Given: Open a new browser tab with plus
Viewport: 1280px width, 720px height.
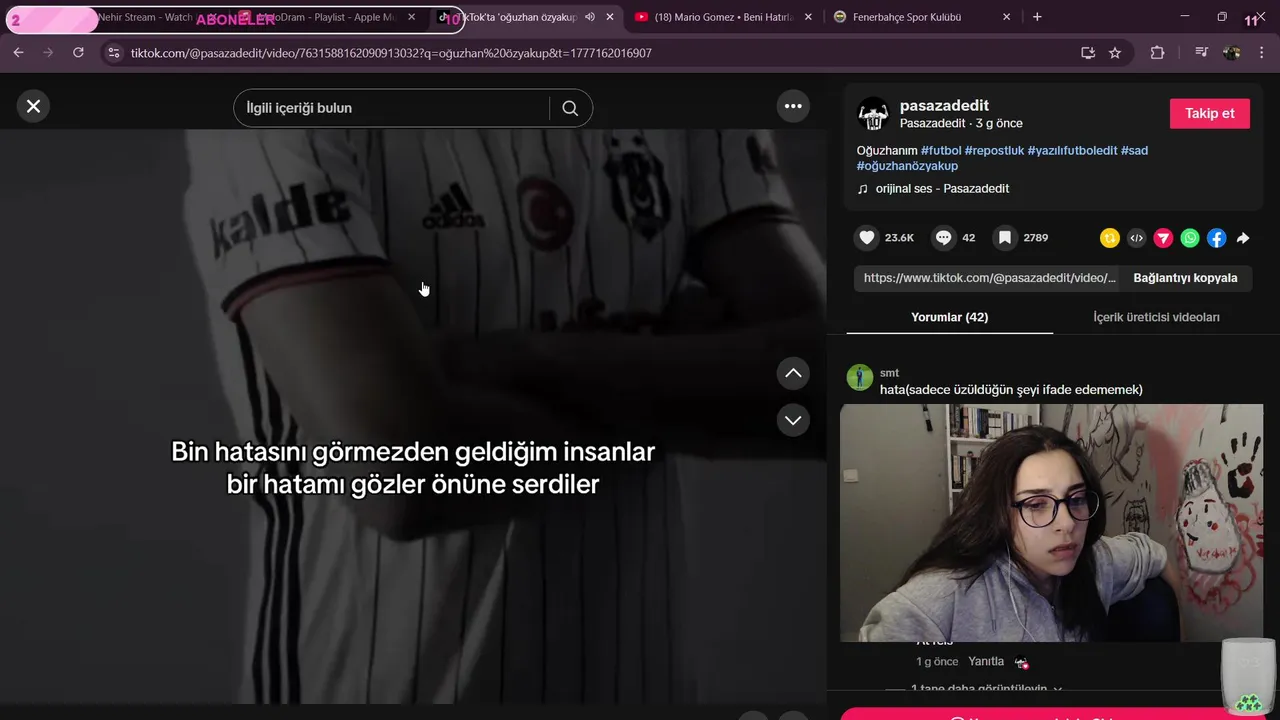Looking at the screenshot, I should point(1037,17).
